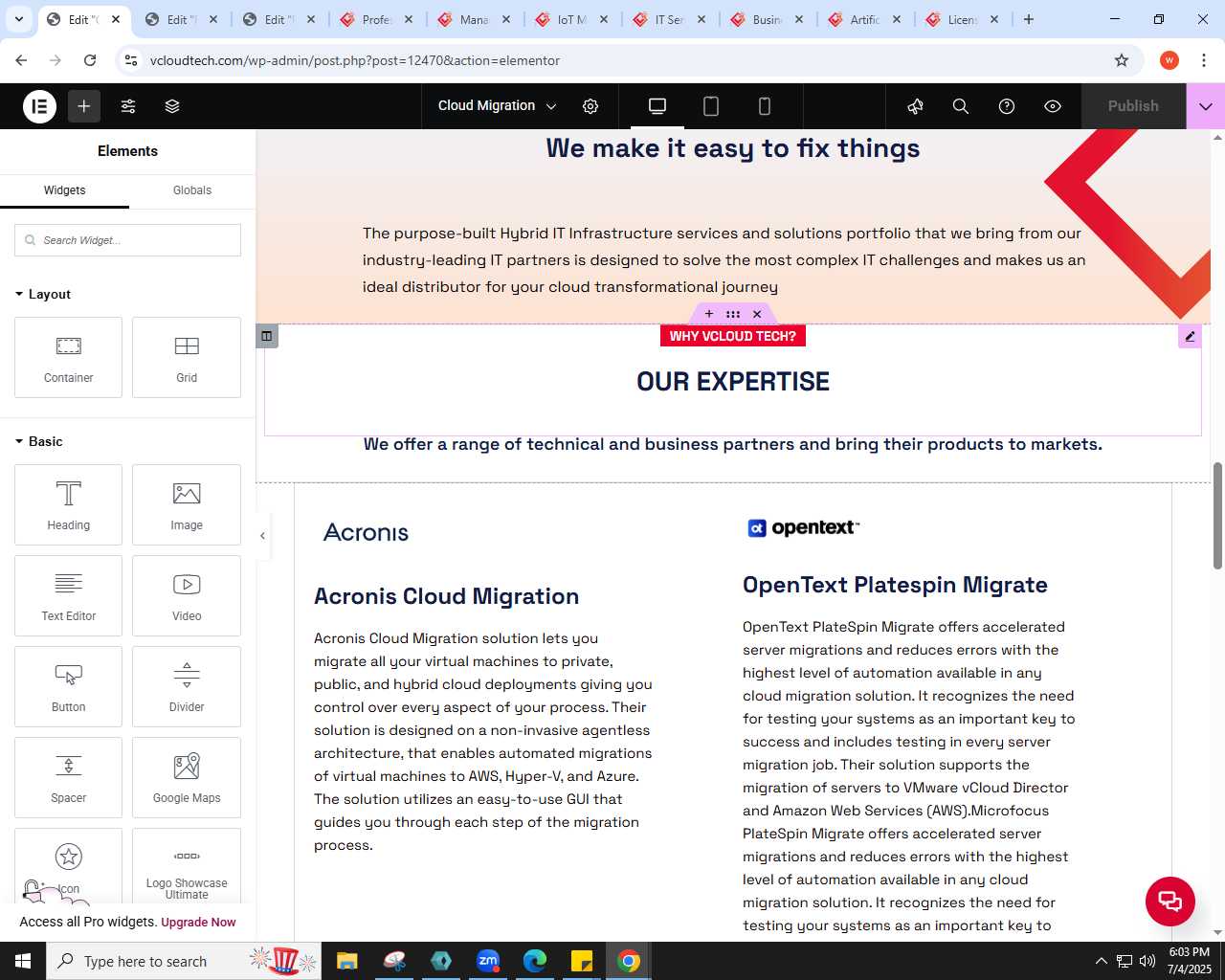
Task: Open What's New megaphone icon
Action: pos(915,106)
